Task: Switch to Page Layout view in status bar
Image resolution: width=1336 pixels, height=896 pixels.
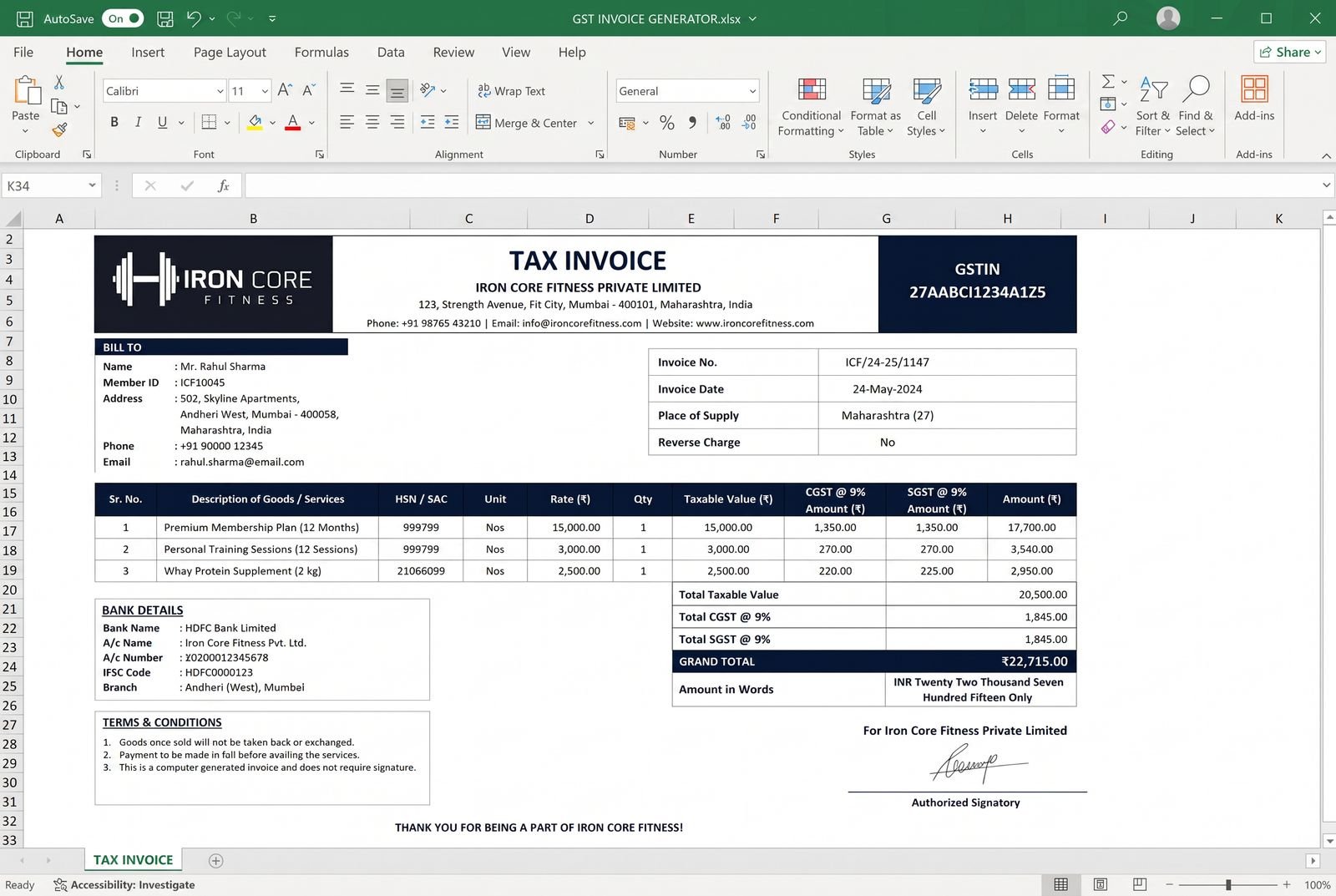Action: tap(1101, 884)
